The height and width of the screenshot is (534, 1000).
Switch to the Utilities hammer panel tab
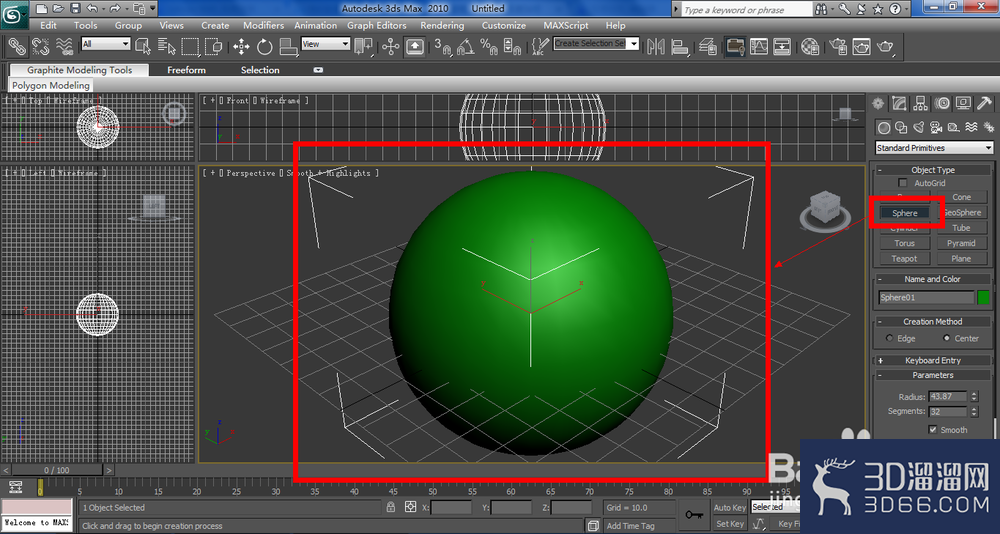pyautogui.click(x=985, y=103)
